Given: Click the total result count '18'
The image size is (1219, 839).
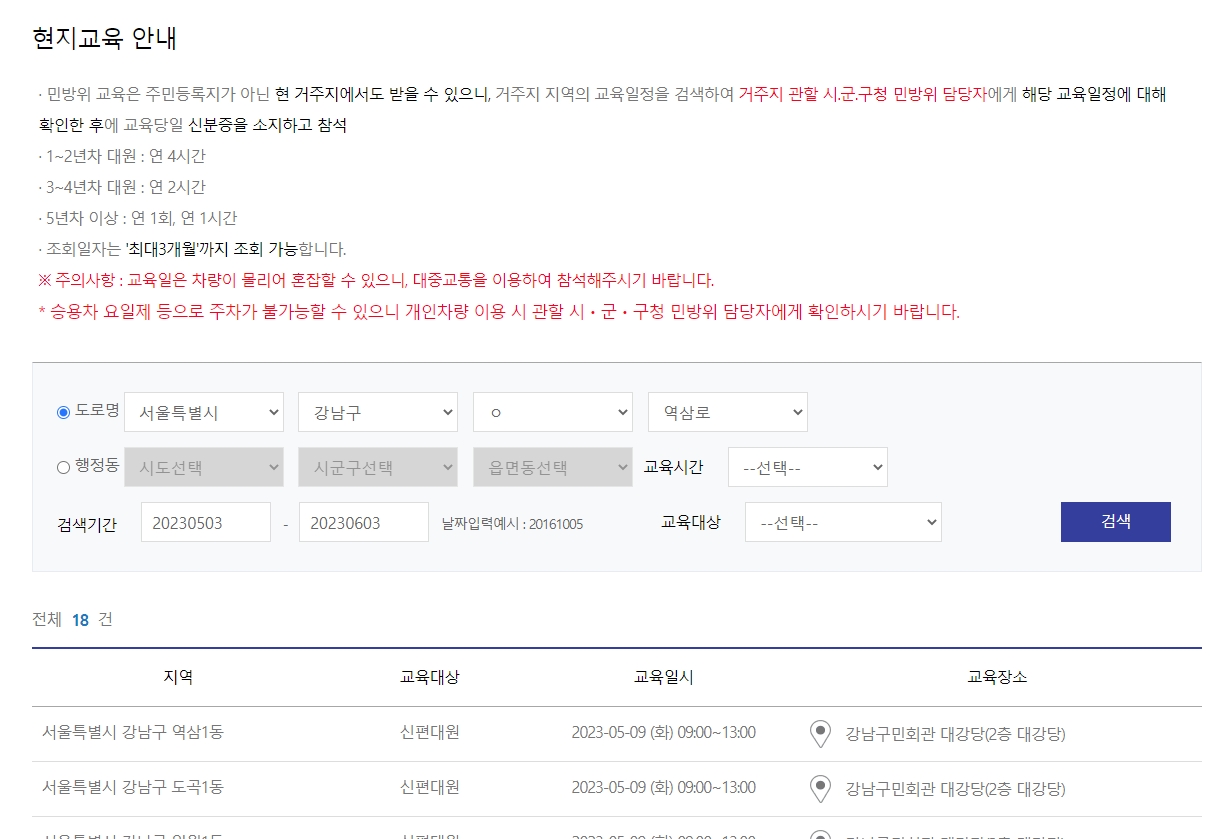Looking at the screenshot, I should pyautogui.click(x=80, y=619).
